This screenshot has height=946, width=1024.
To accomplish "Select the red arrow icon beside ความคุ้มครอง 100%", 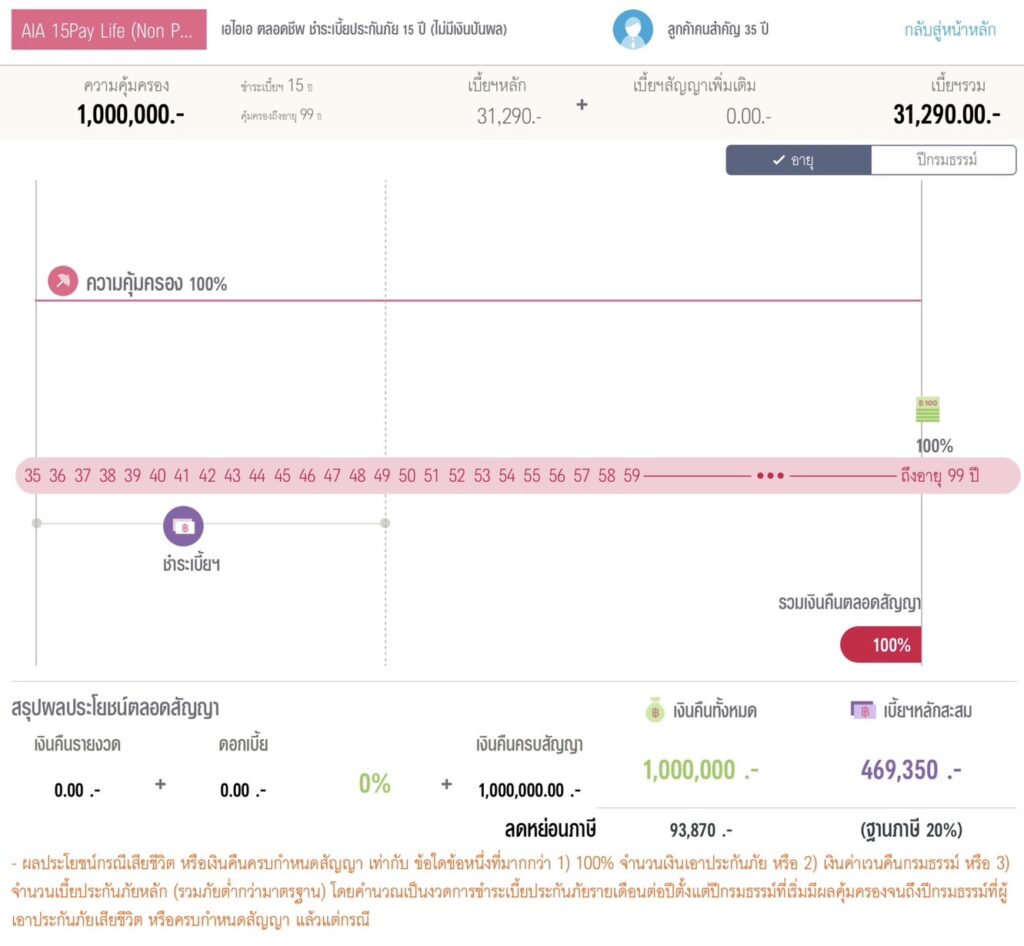I will coord(62,282).
